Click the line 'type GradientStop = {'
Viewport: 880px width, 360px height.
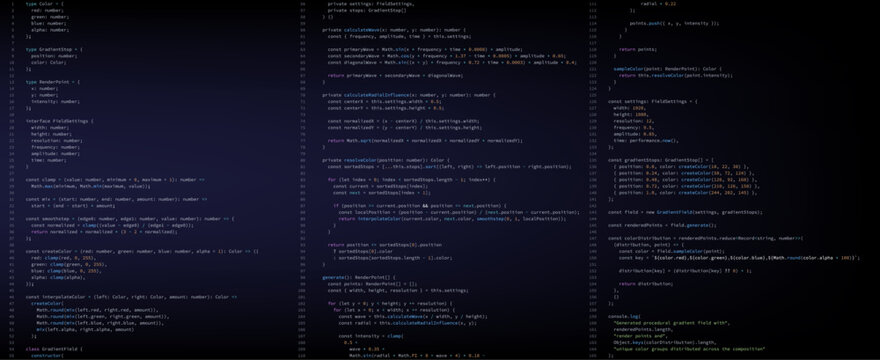coord(54,49)
